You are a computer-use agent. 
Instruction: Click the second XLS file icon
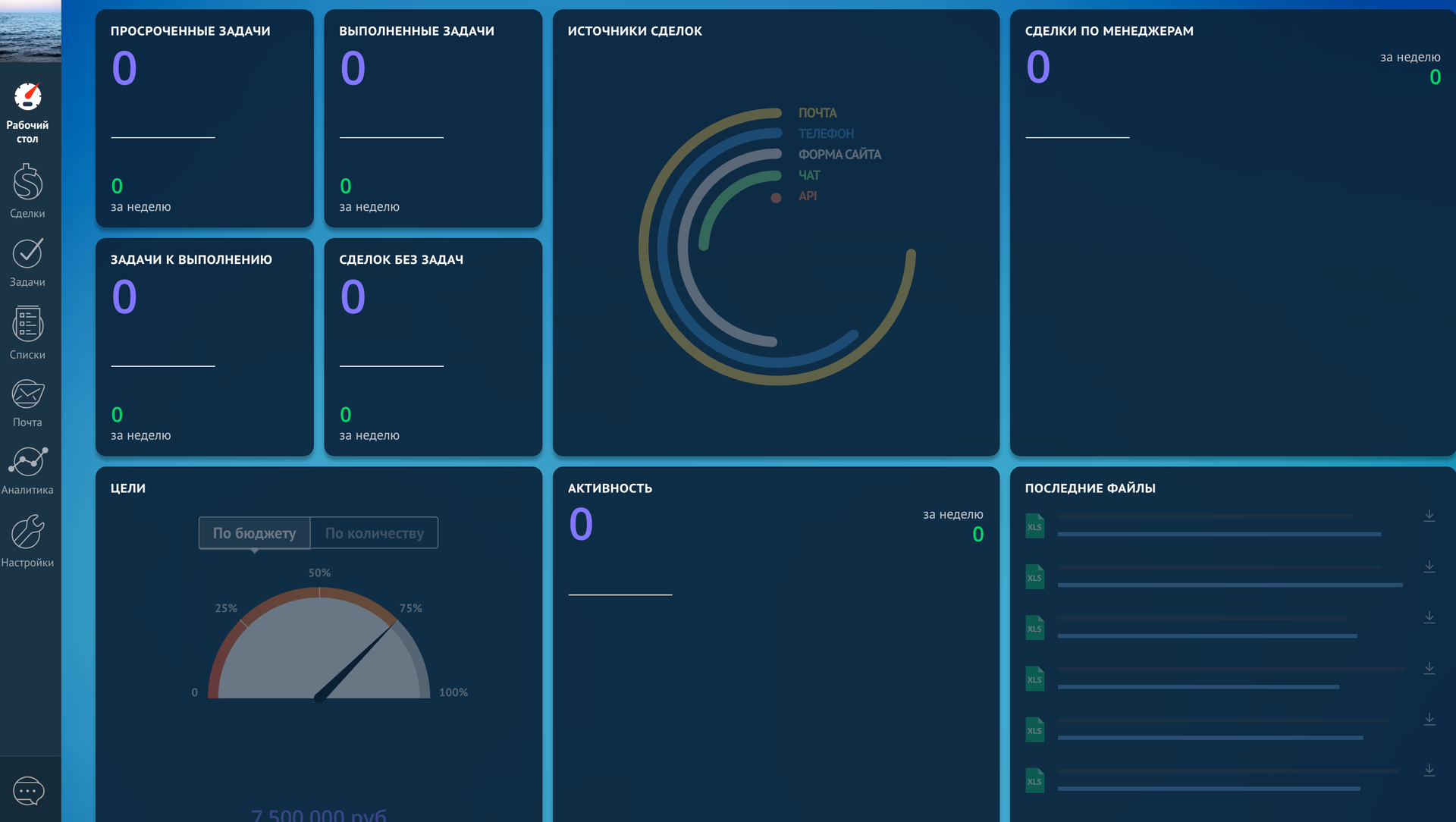pyautogui.click(x=1034, y=576)
